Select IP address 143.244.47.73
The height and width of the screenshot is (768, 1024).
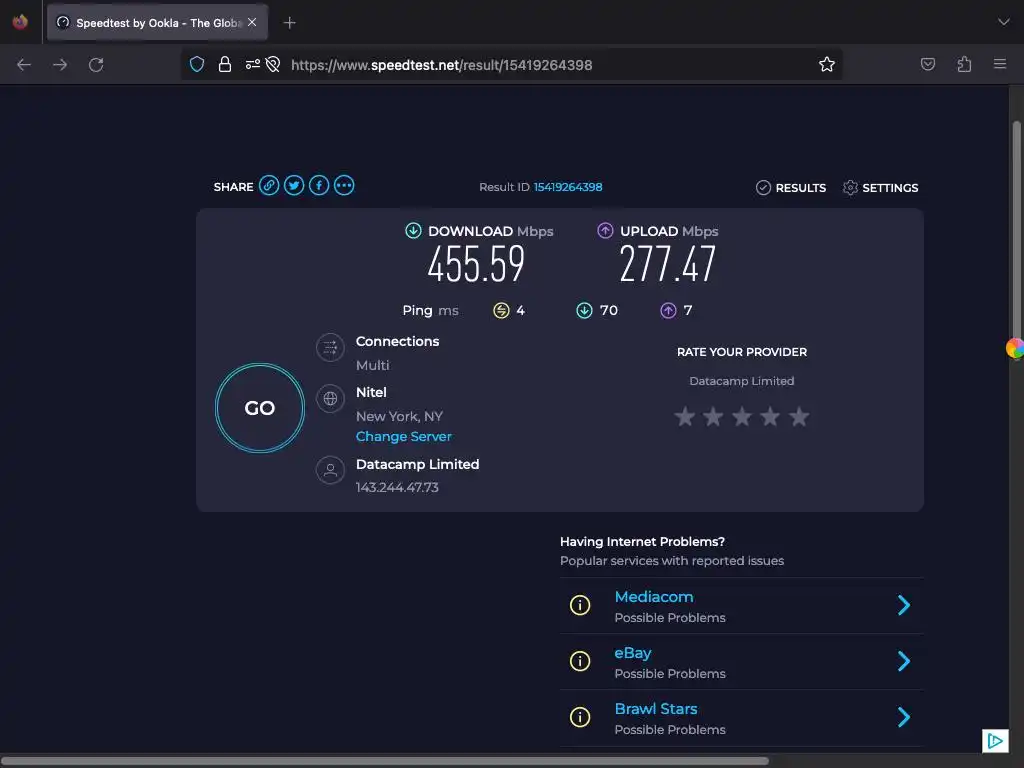(397, 487)
